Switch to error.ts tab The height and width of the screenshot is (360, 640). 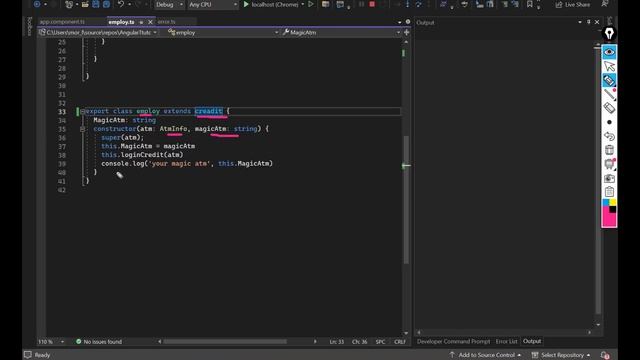167,22
